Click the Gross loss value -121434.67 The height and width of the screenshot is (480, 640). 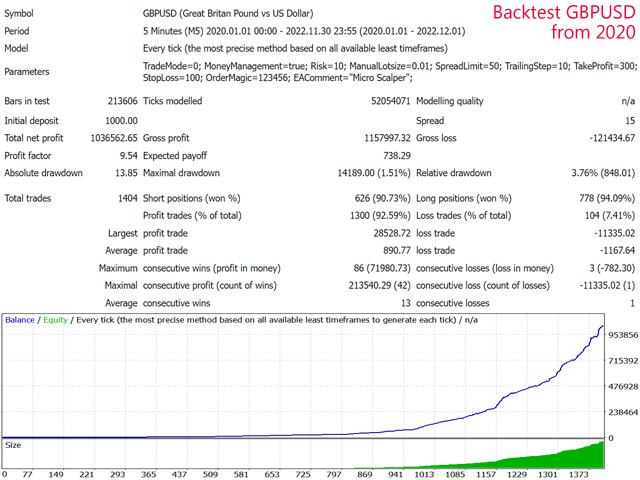coord(612,138)
